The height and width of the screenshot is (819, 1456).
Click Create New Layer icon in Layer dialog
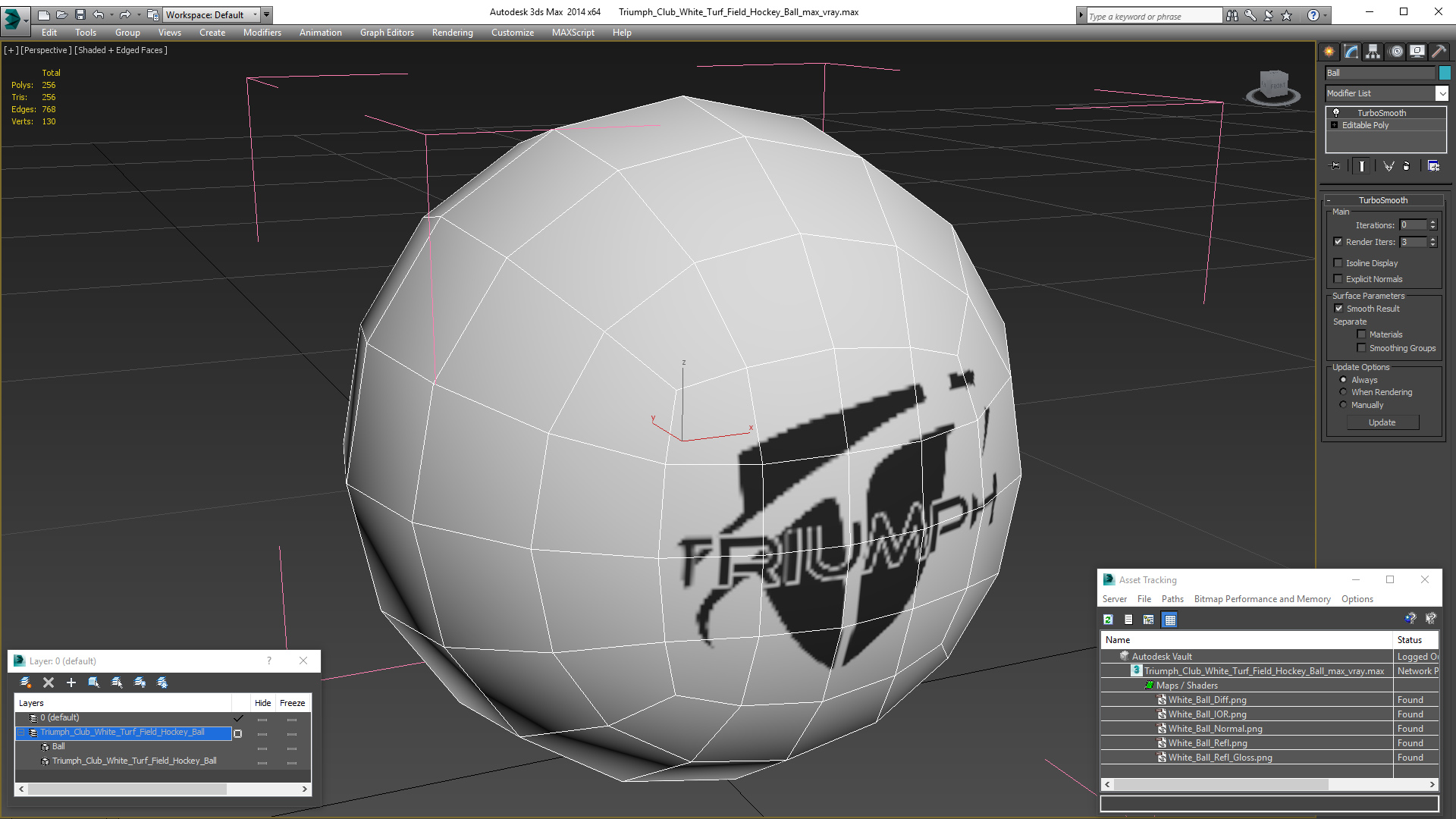tap(26, 682)
